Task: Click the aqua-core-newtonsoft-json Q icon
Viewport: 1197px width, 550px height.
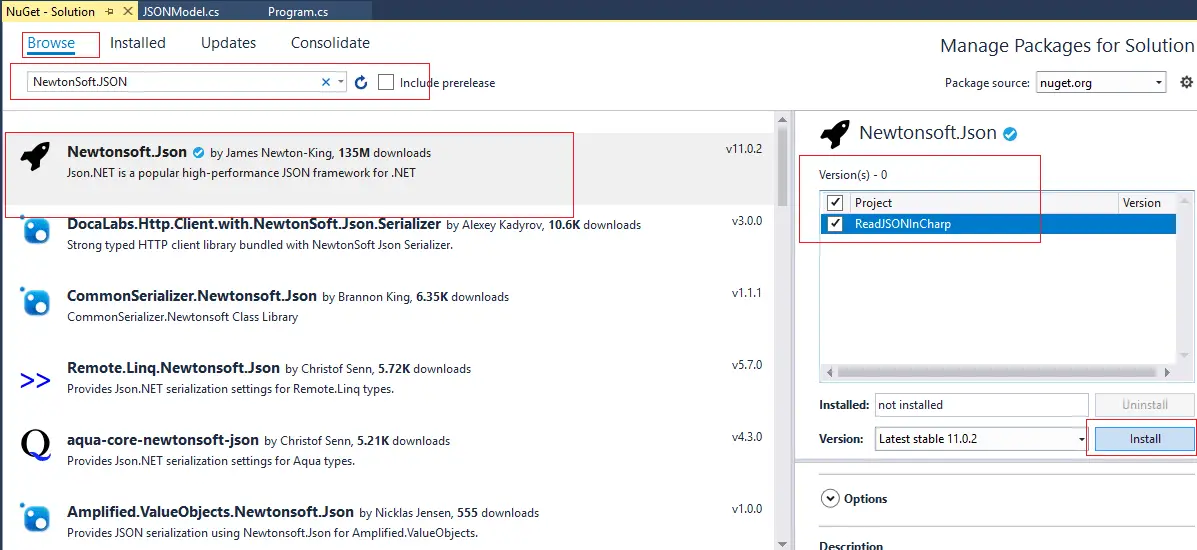Action: pos(35,445)
